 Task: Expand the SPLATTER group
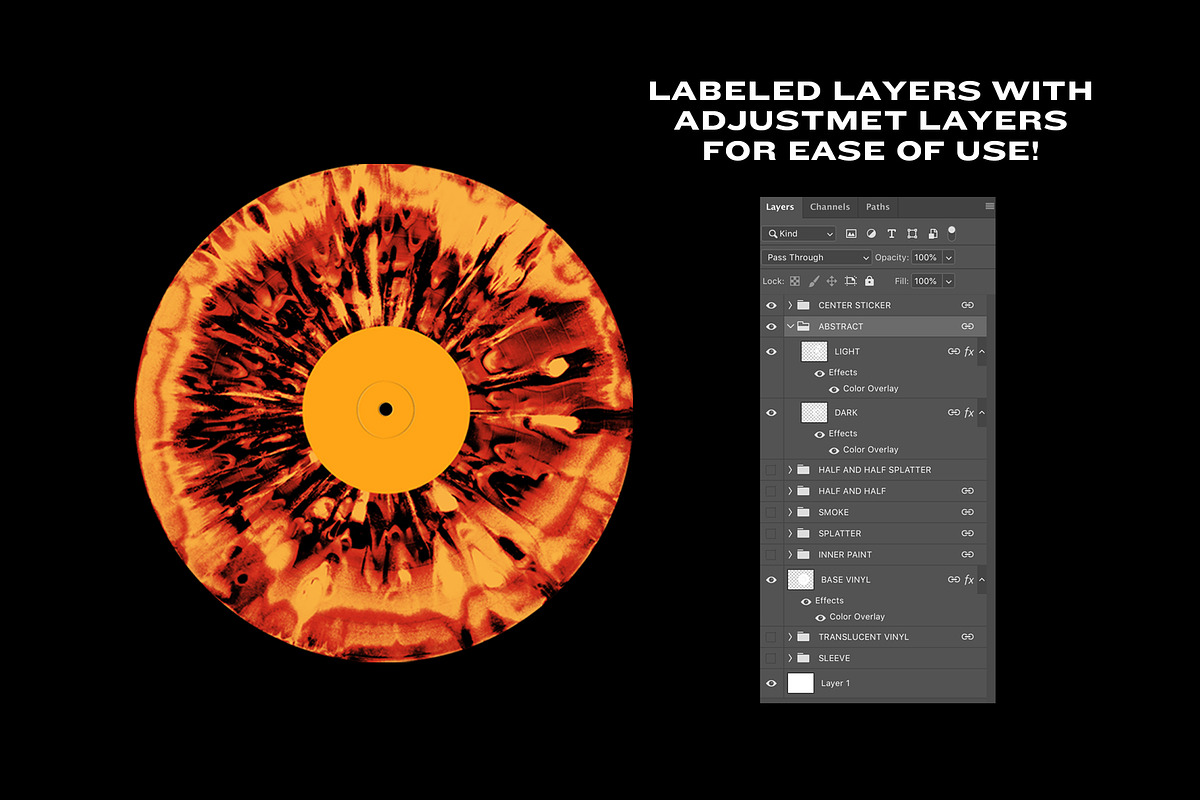(x=790, y=534)
